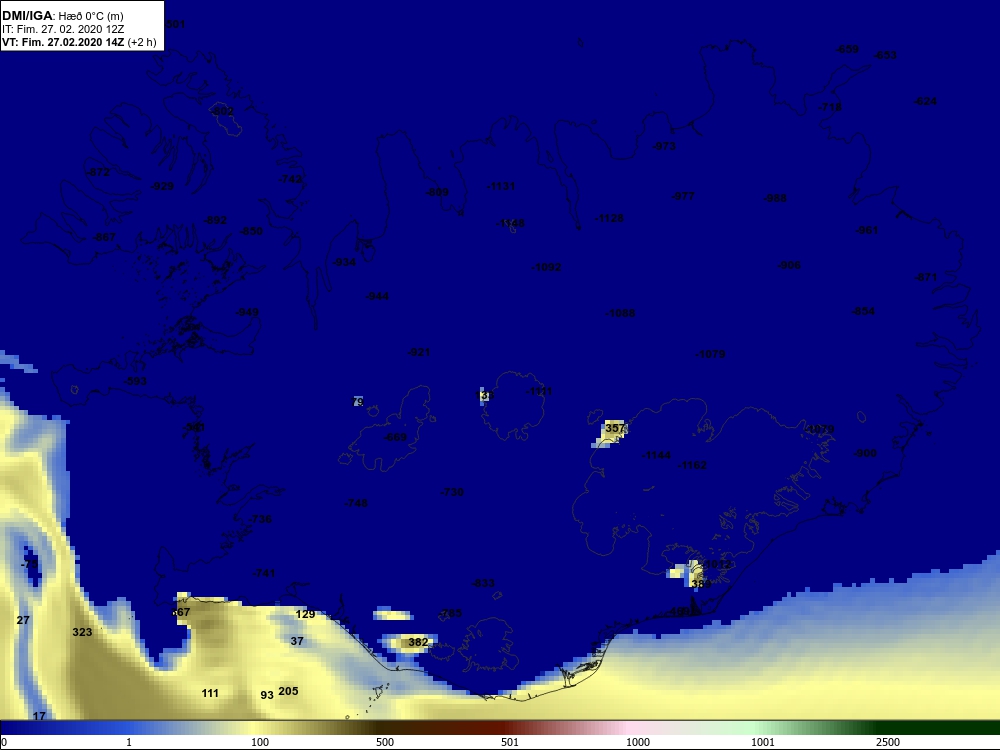
Task: Click the legend label '1000'
Action: point(638,742)
